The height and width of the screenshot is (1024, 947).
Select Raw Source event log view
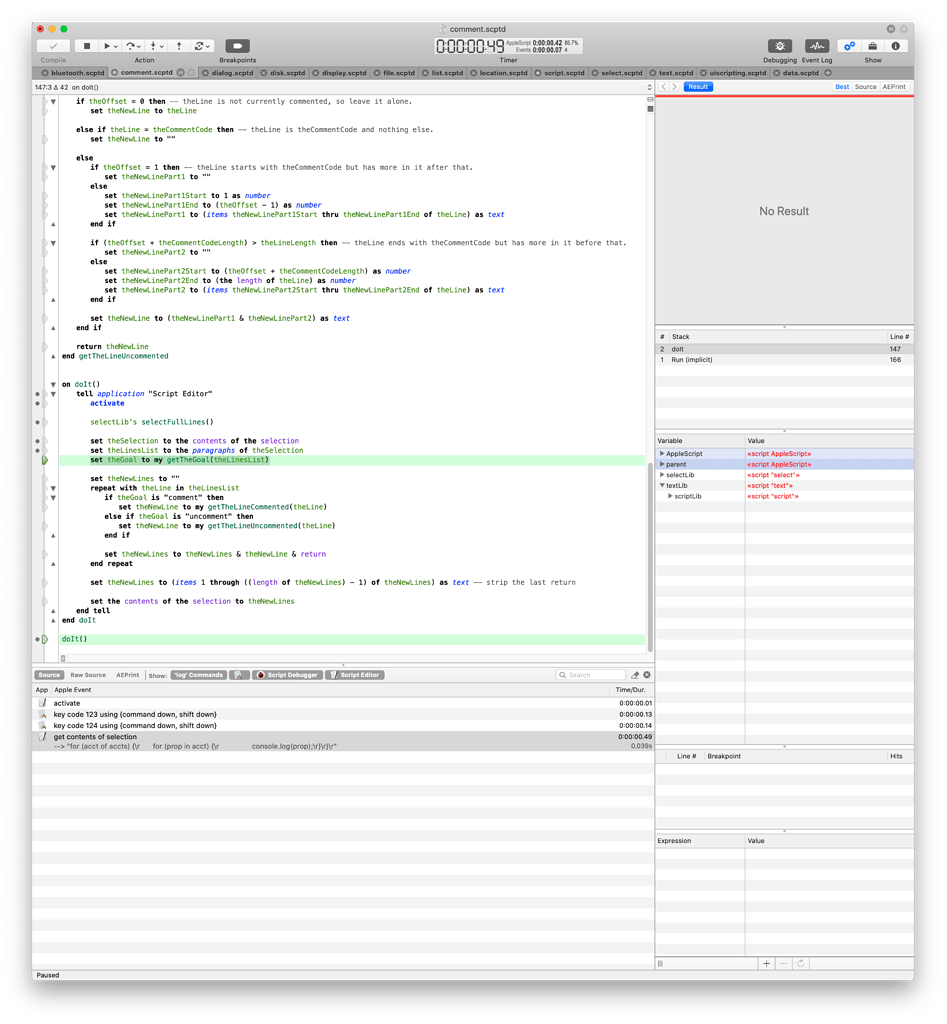coord(88,675)
